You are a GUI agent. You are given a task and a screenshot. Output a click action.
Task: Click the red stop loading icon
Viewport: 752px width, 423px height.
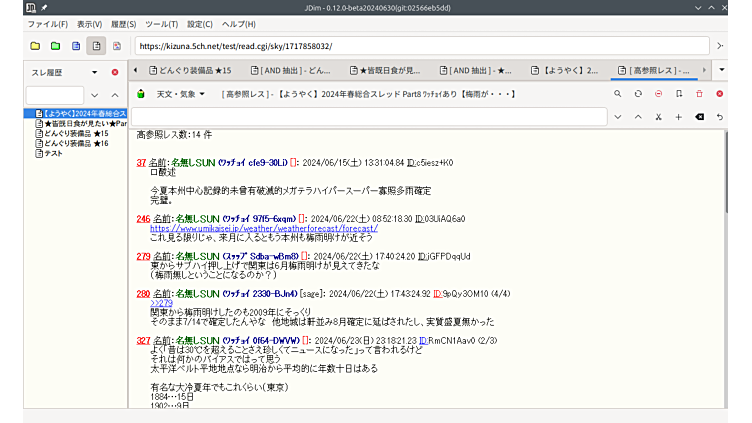coord(658,94)
